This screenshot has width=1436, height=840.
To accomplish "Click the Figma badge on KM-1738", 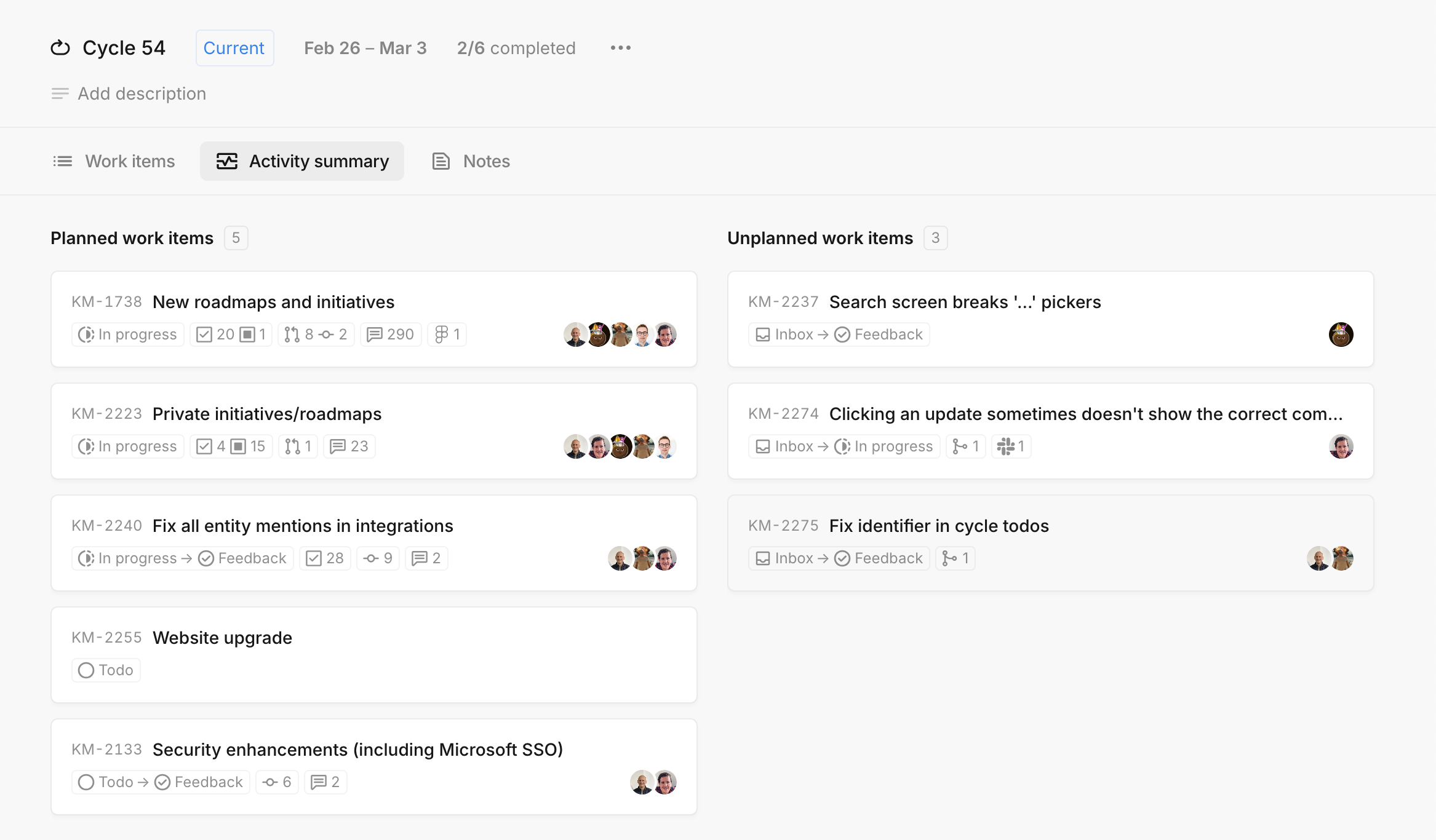I will tap(447, 335).
